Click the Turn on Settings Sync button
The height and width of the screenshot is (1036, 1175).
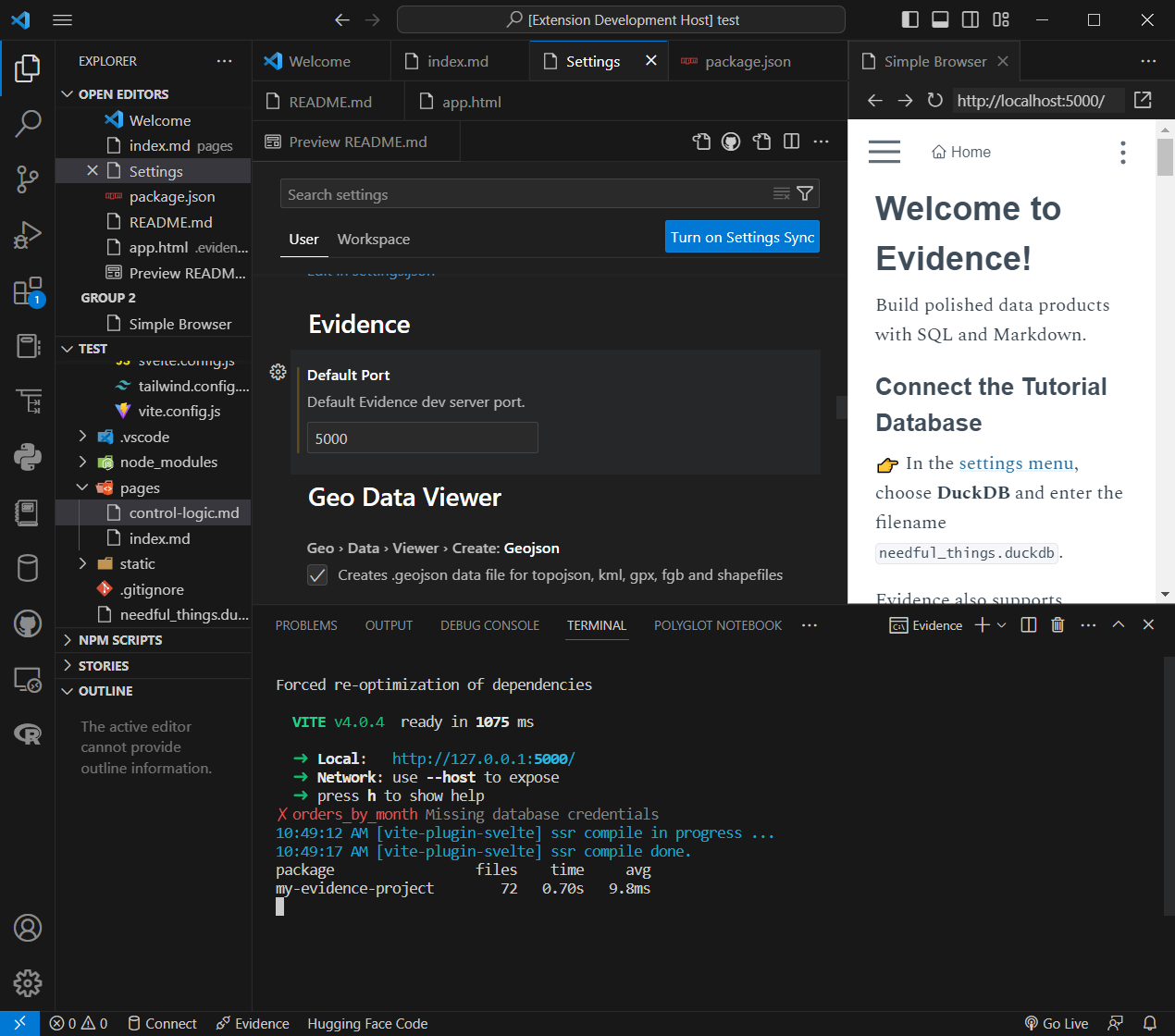(742, 236)
